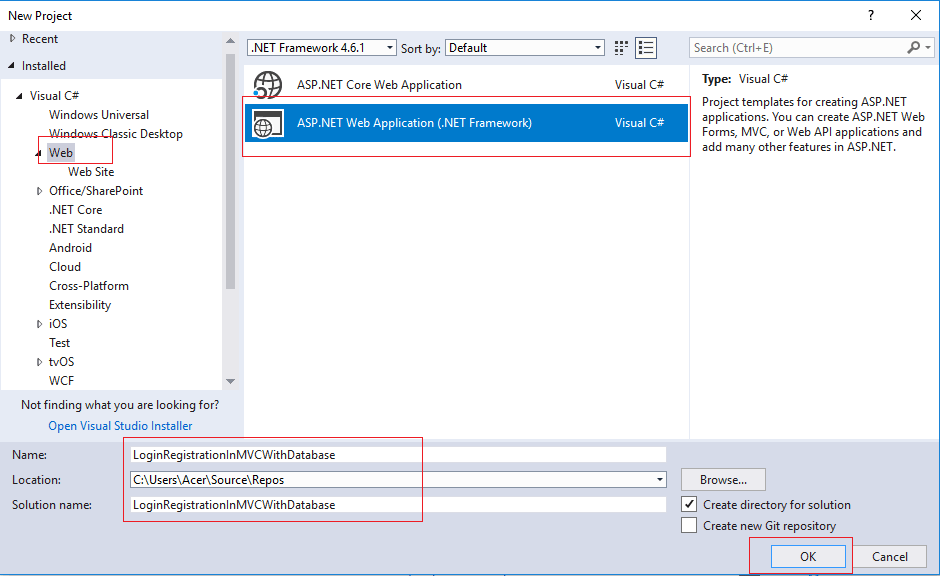Open the Sort by Default dropdown
The image size is (940, 576).
tap(598, 47)
